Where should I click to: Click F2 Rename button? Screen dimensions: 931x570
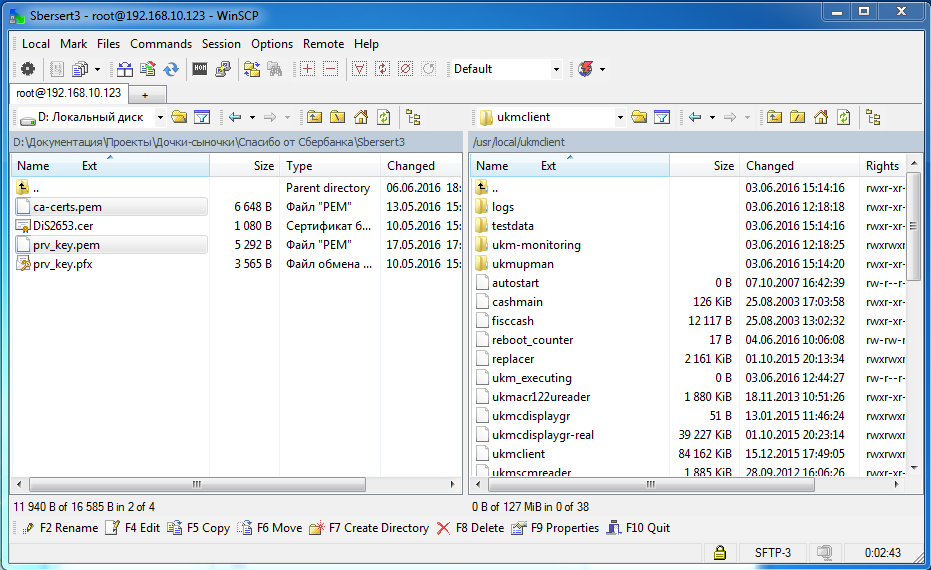pos(59,528)
